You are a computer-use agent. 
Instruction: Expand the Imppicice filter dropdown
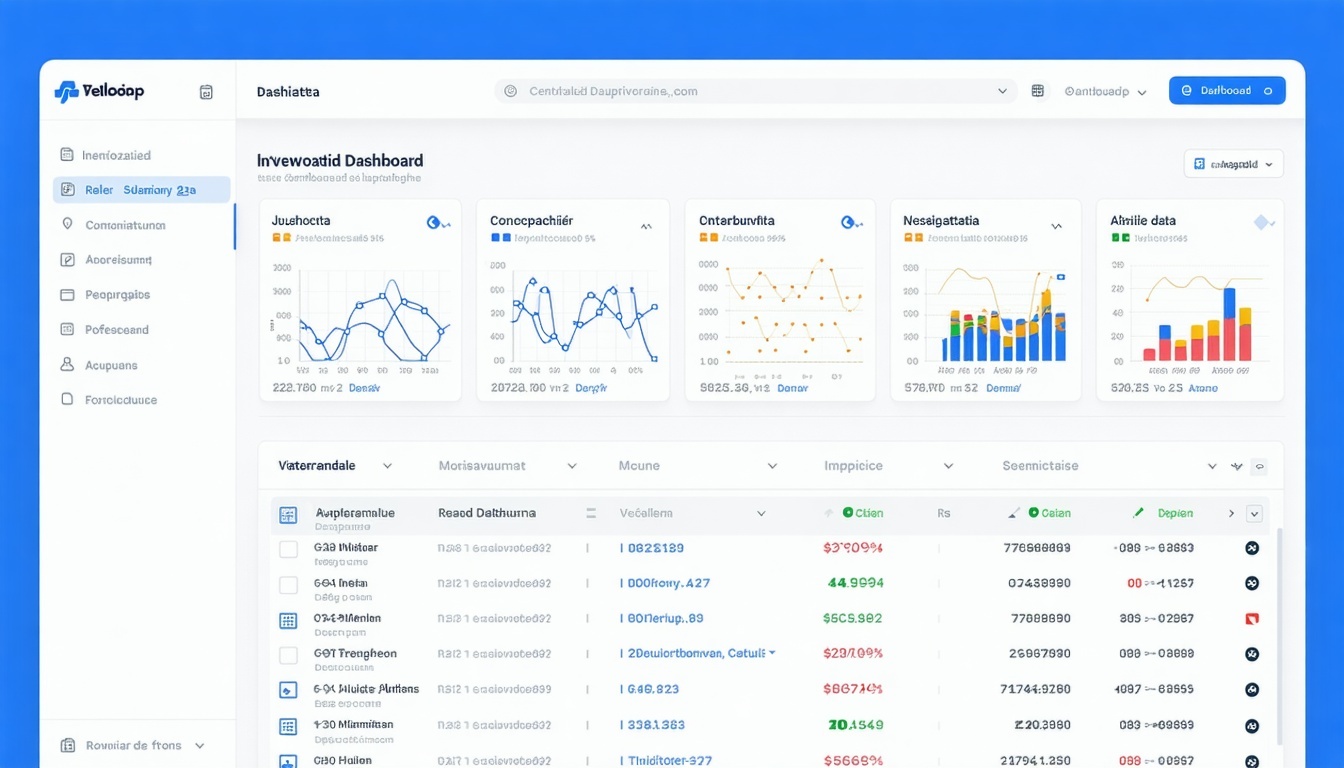point(948,466)
